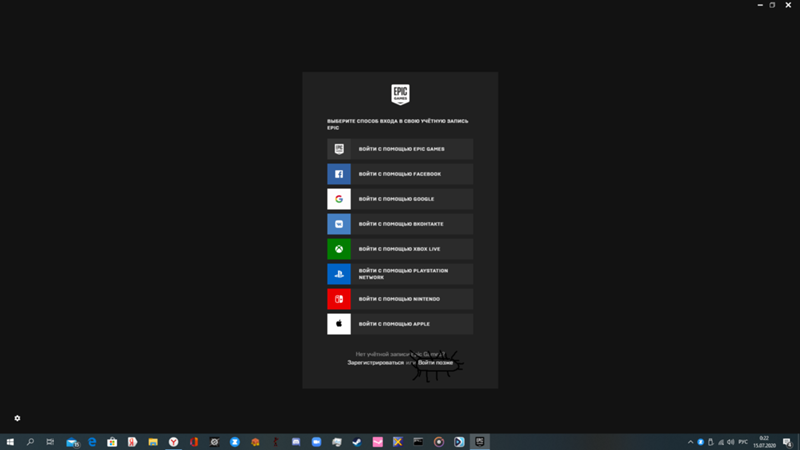Click the VKontakte logo icon
Image resolution: width=800 pixels, height=450 pixels.
[339, 224]
